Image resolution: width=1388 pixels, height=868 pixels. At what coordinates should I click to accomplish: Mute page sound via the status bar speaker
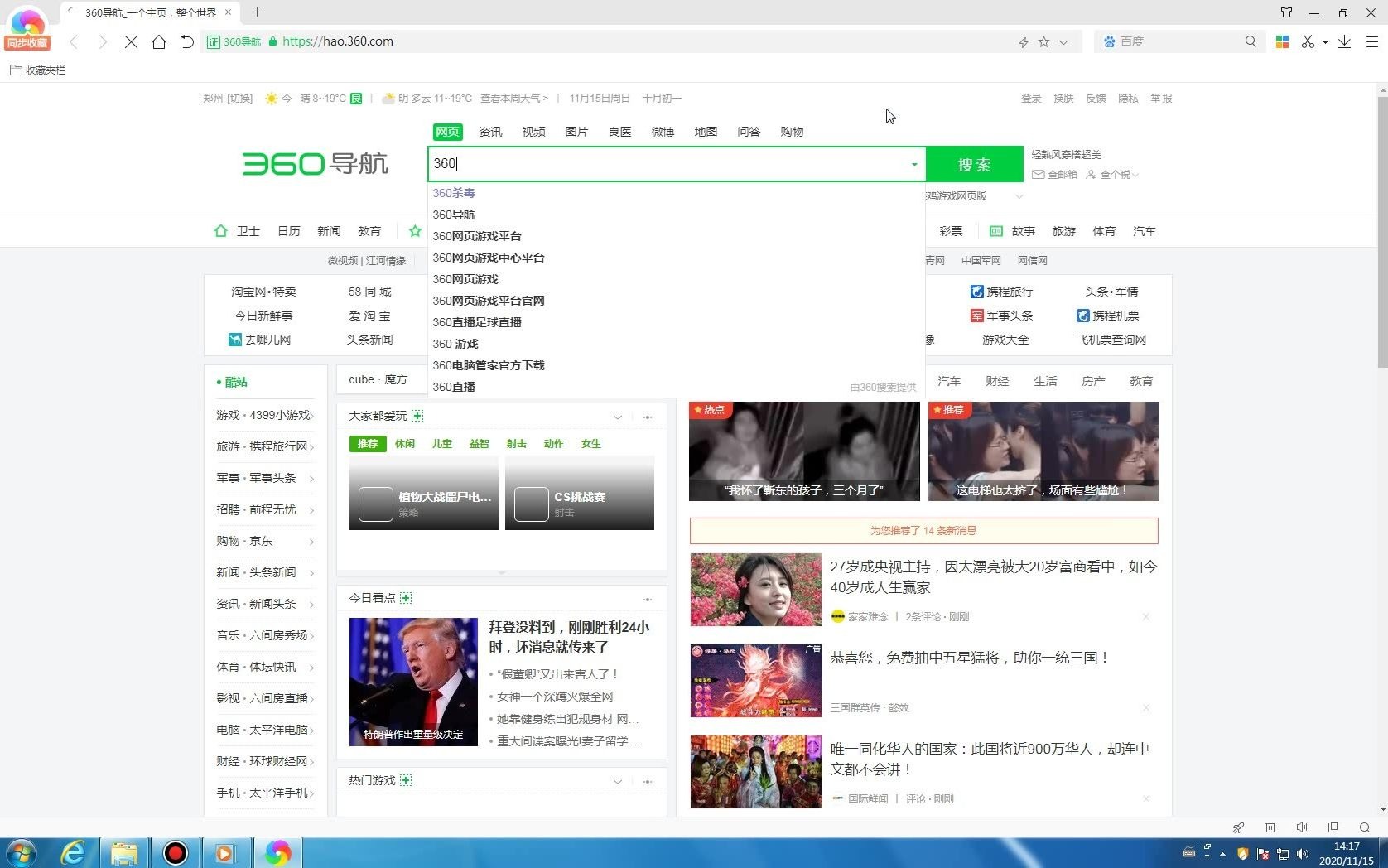coord(1303,827)
